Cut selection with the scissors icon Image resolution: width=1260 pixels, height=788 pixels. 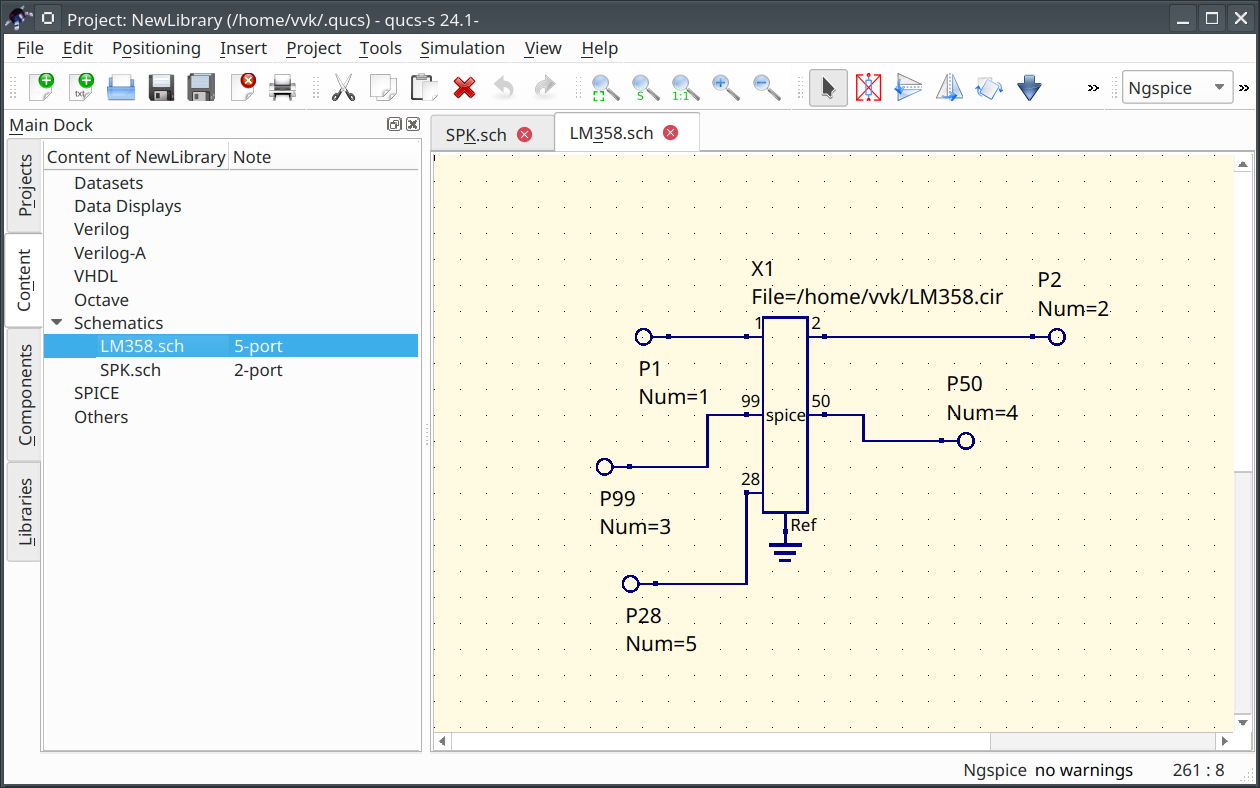click(x=343, y=88)
